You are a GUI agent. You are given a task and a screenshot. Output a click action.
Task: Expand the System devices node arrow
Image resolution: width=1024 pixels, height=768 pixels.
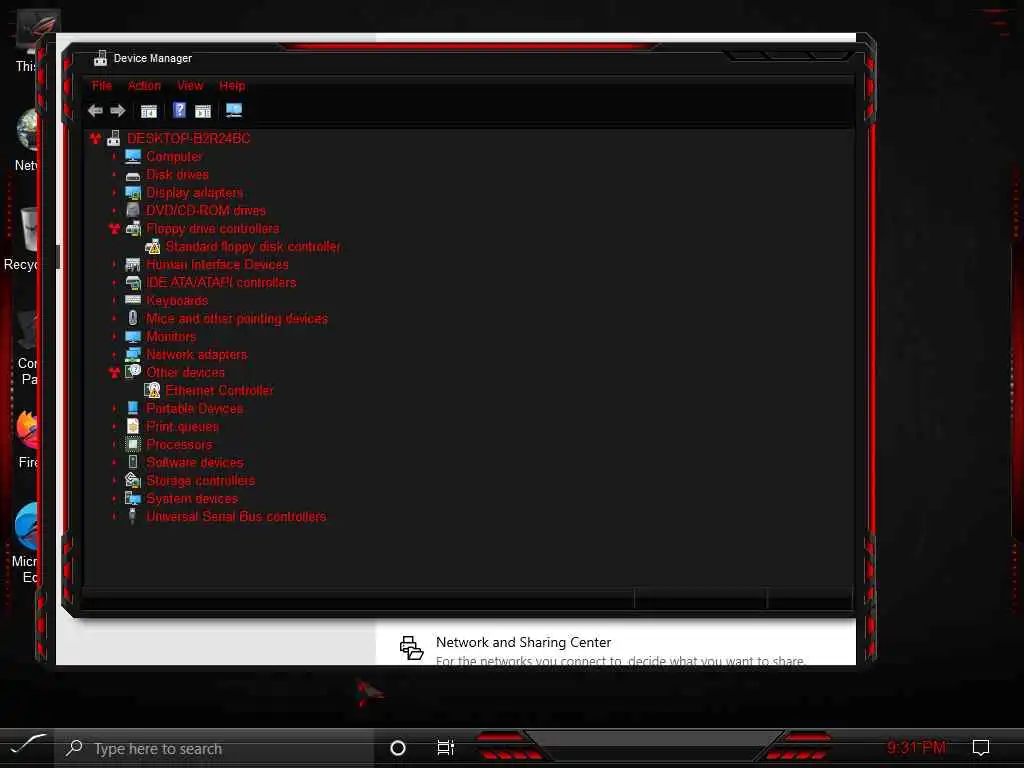(x=114, y=498)
